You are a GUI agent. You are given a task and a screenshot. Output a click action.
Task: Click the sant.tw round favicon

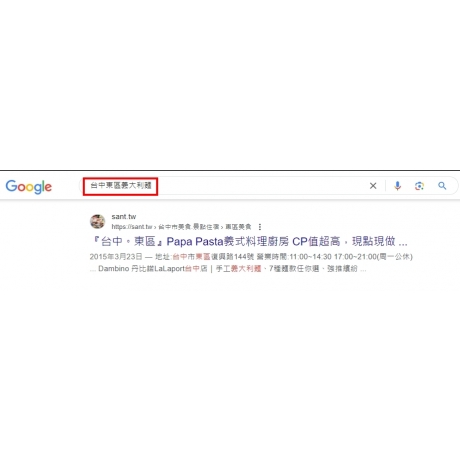97,221
